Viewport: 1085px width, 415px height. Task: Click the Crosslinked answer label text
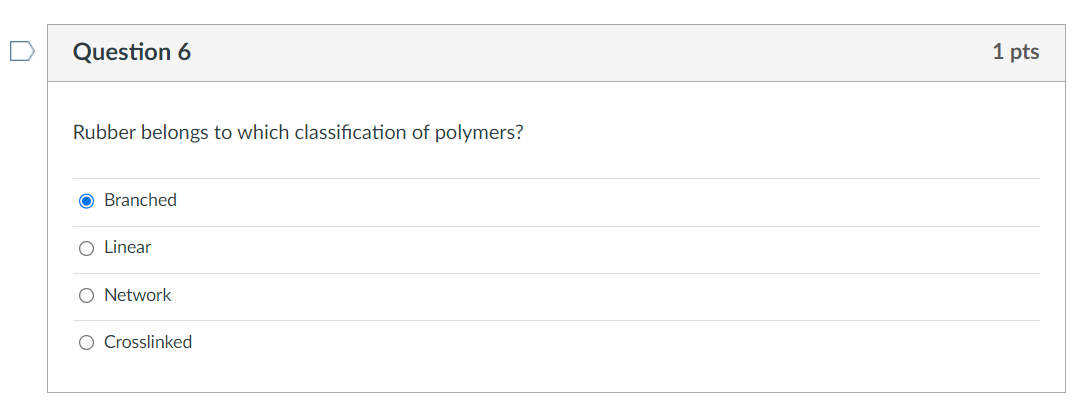pyautogui.click(x=148, y=342)
